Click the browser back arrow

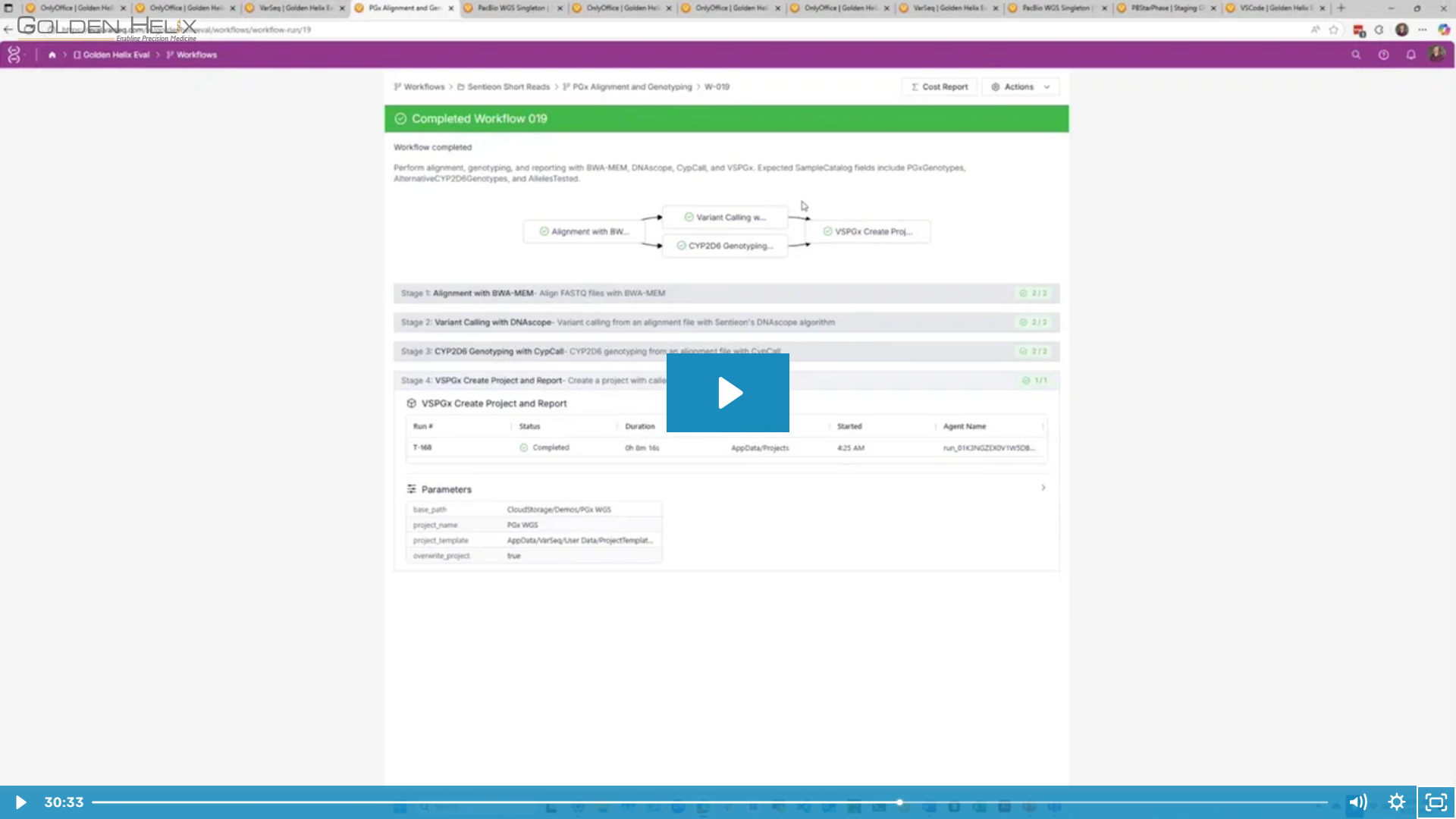click(x=8, y=30)
